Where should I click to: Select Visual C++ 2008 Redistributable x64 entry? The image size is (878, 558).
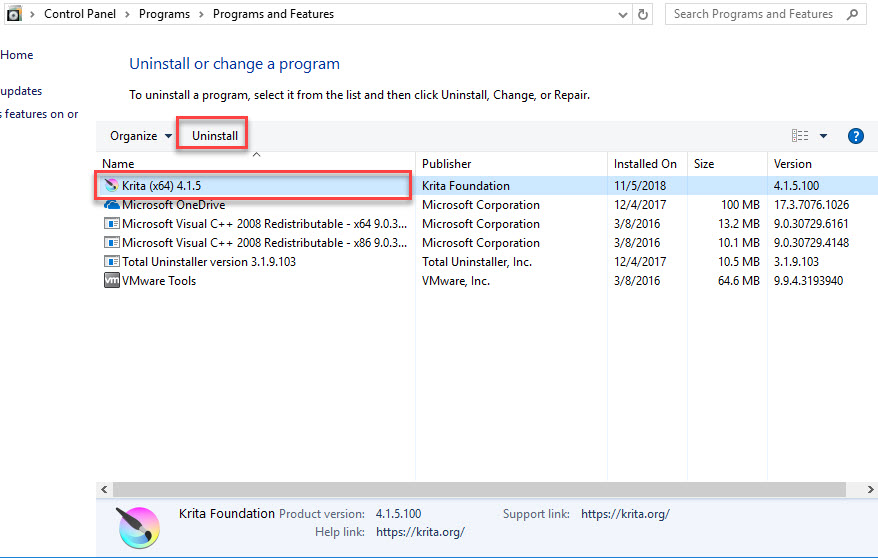264,224
